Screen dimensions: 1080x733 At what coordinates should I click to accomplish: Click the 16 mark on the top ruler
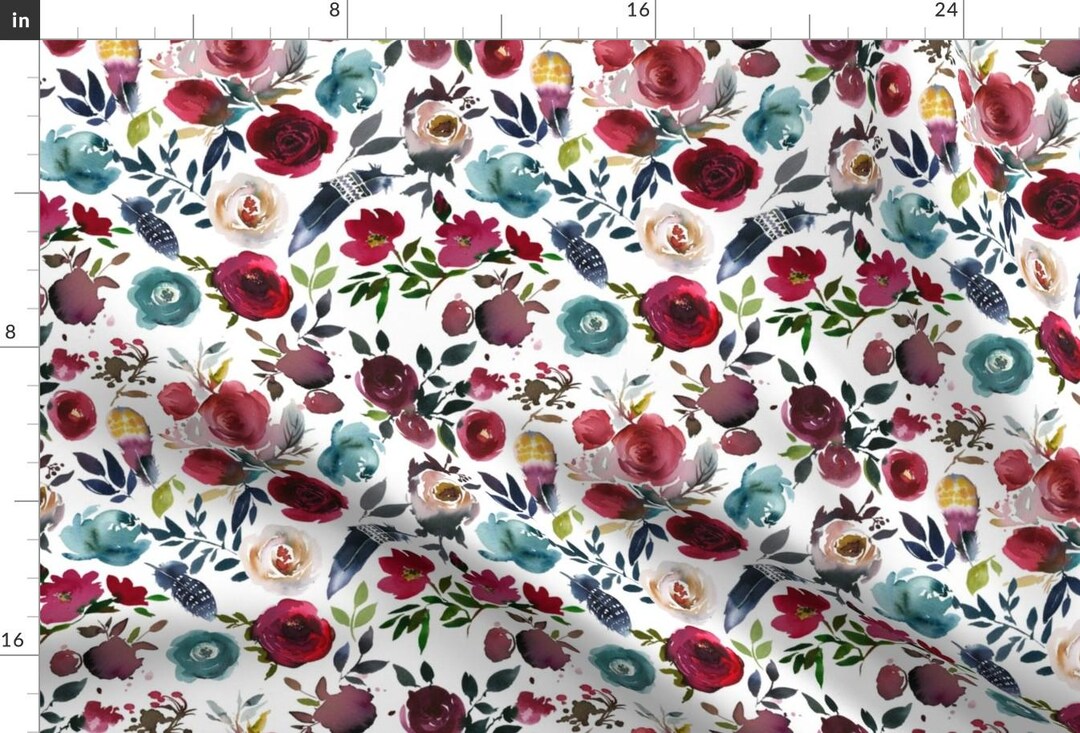638,10
